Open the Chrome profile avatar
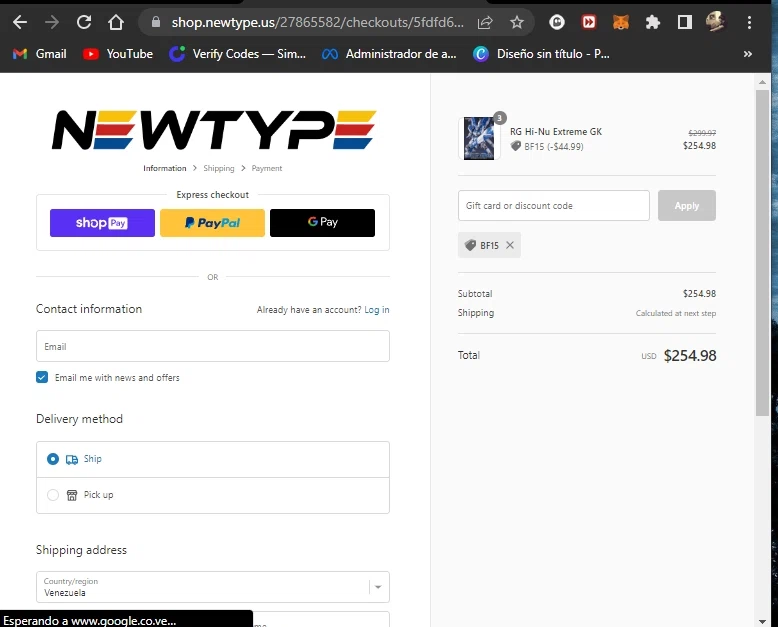This screenshot has height=627, width=778. [715, 22]
